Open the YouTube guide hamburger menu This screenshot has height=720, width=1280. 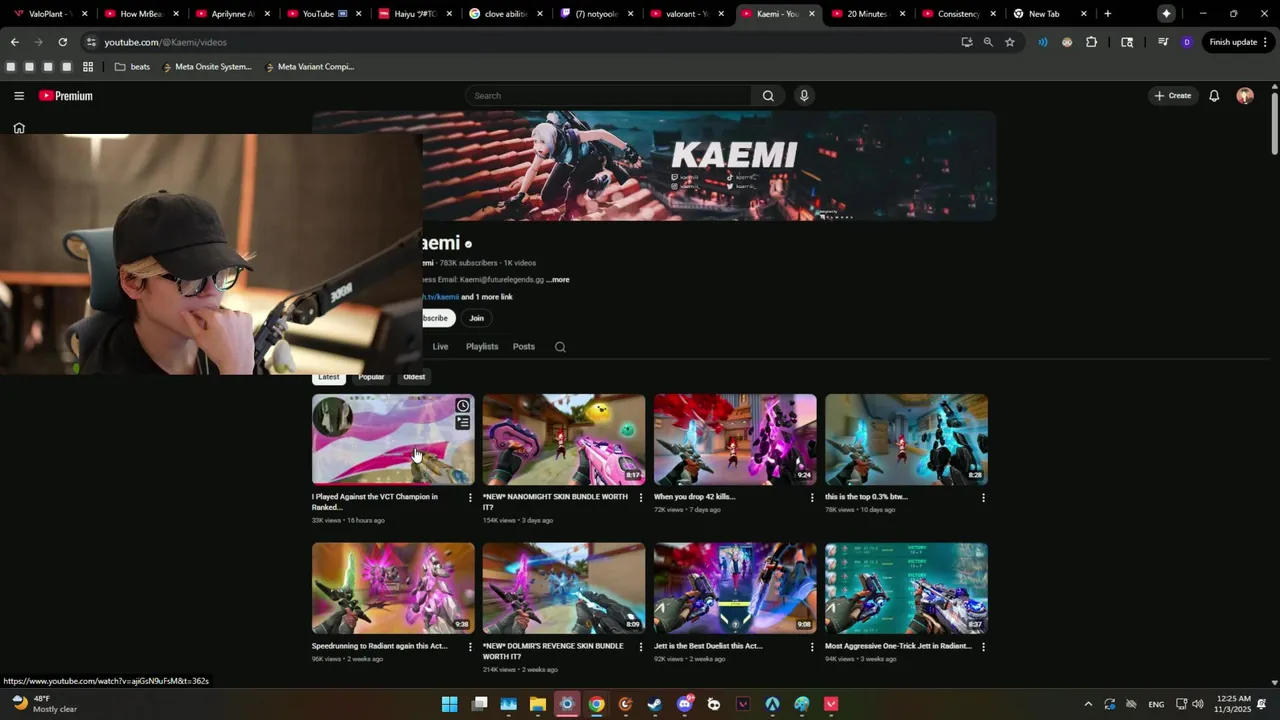coord(19,96)
